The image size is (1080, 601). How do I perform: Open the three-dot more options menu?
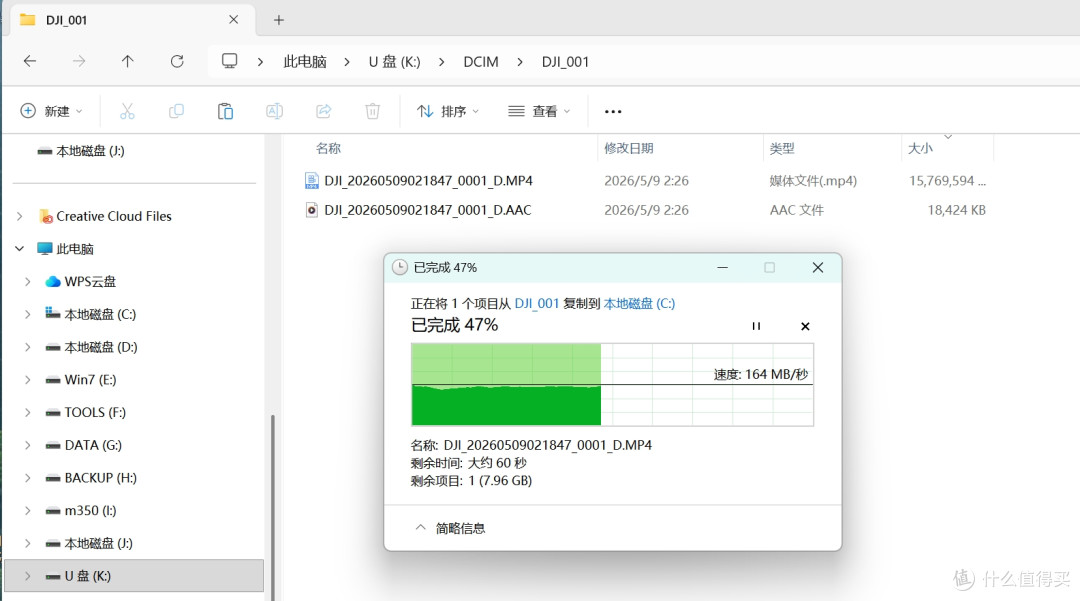click(613, 112)
